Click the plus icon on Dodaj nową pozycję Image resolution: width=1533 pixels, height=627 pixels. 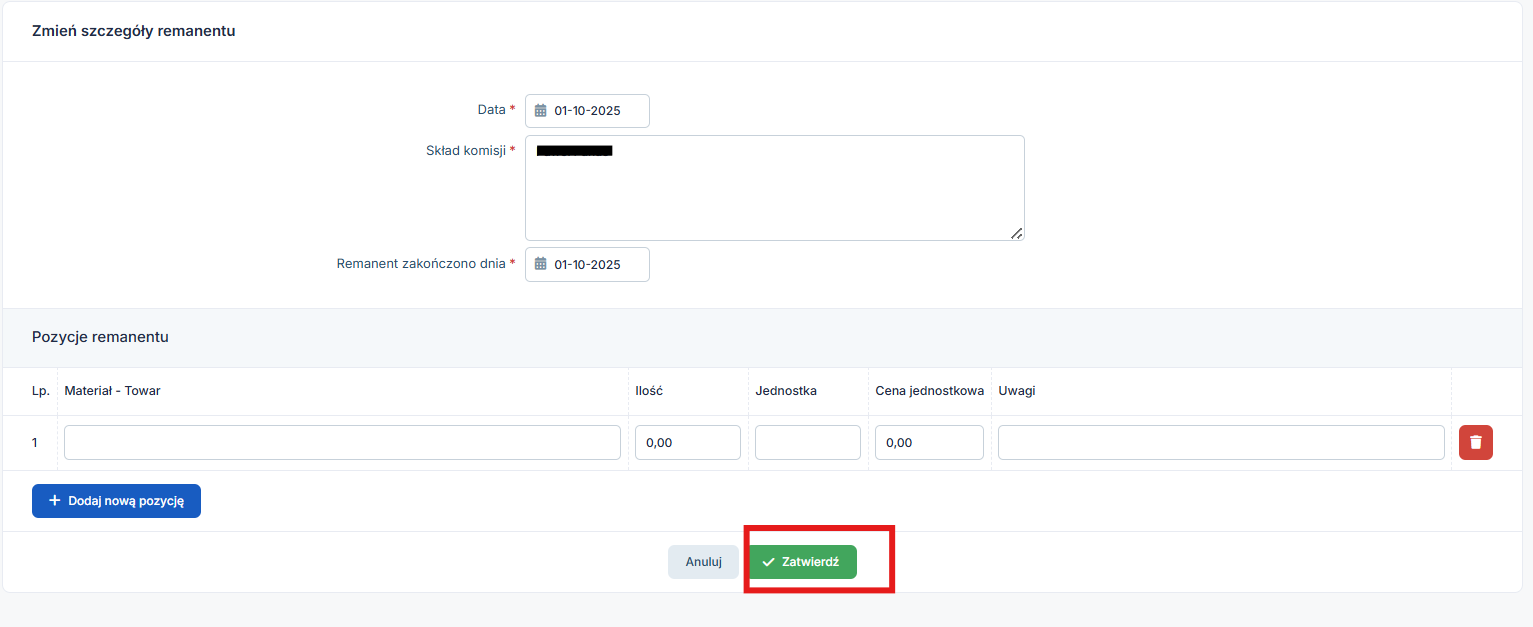55,501
